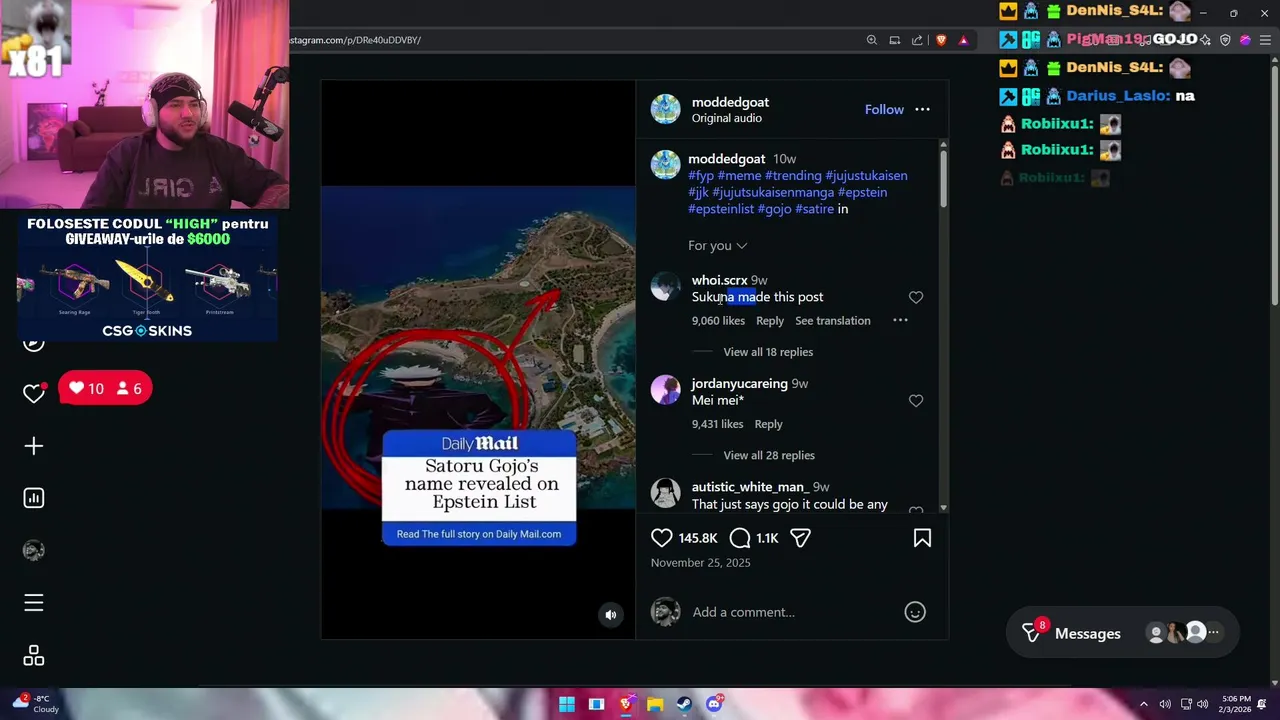Click 9,431 likes count on comment

coord(718,424)
